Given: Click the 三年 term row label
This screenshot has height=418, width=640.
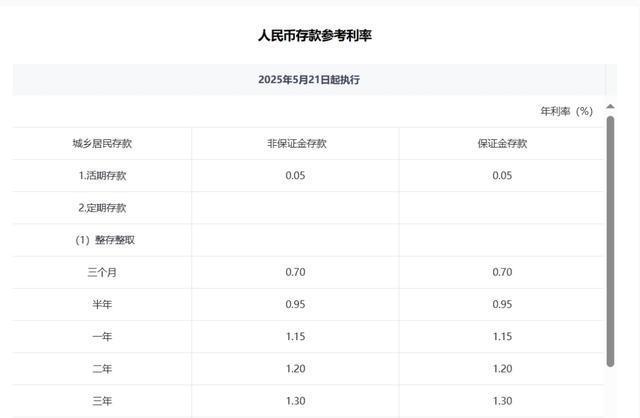Looking at the screenshot, I should point(102,401).
